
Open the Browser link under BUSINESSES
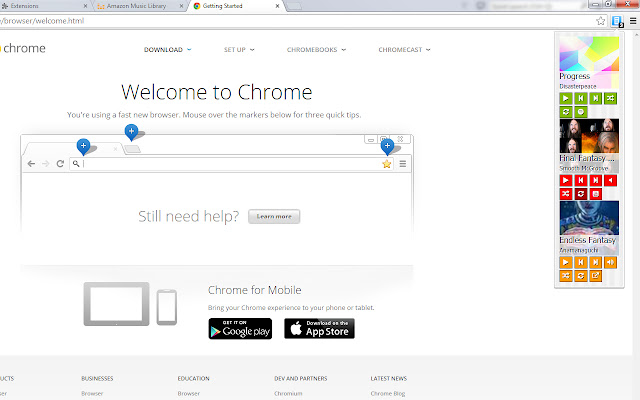click(92, 393)
